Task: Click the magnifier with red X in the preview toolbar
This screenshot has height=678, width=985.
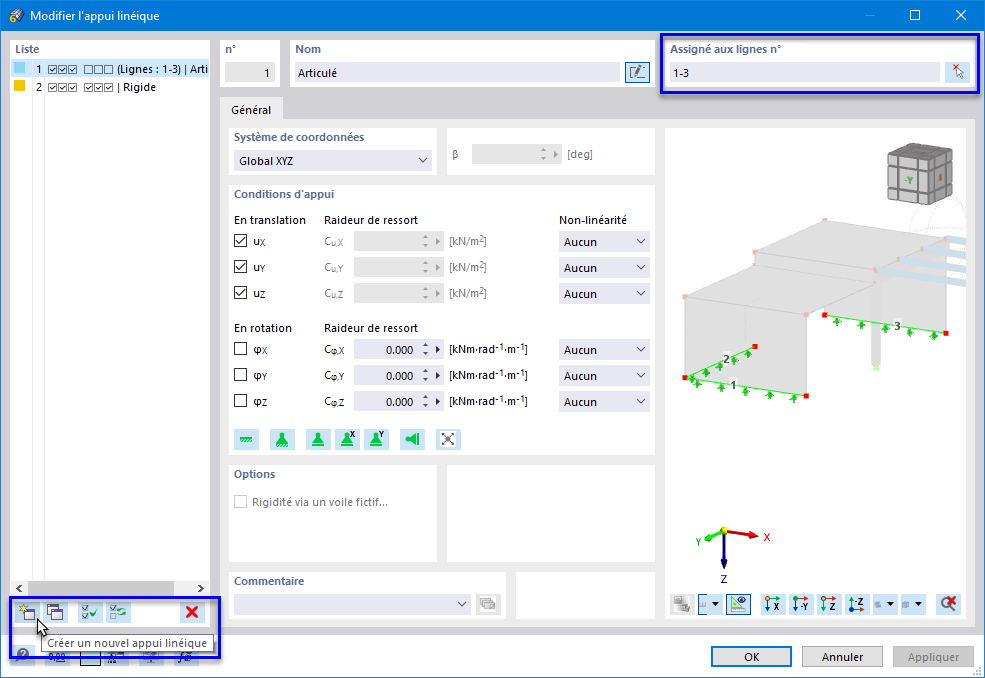Action: [x=948, y=604]
